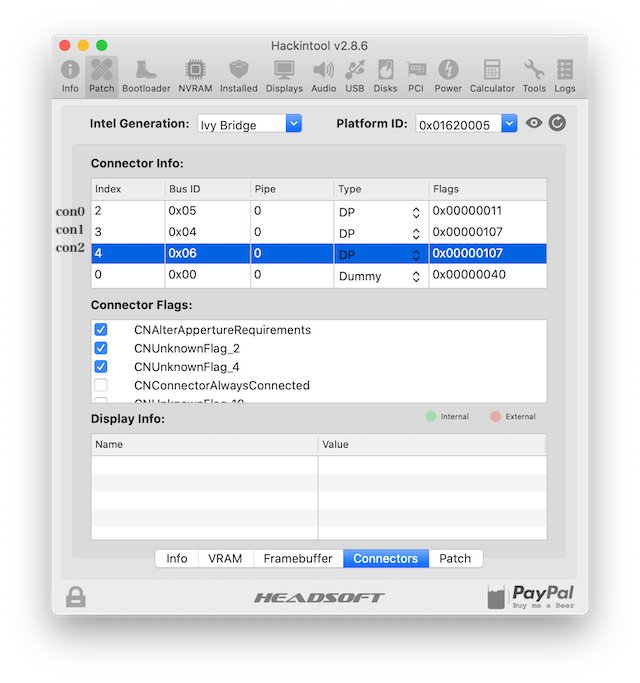Open the USB section icon

click(x=355, y=76)
